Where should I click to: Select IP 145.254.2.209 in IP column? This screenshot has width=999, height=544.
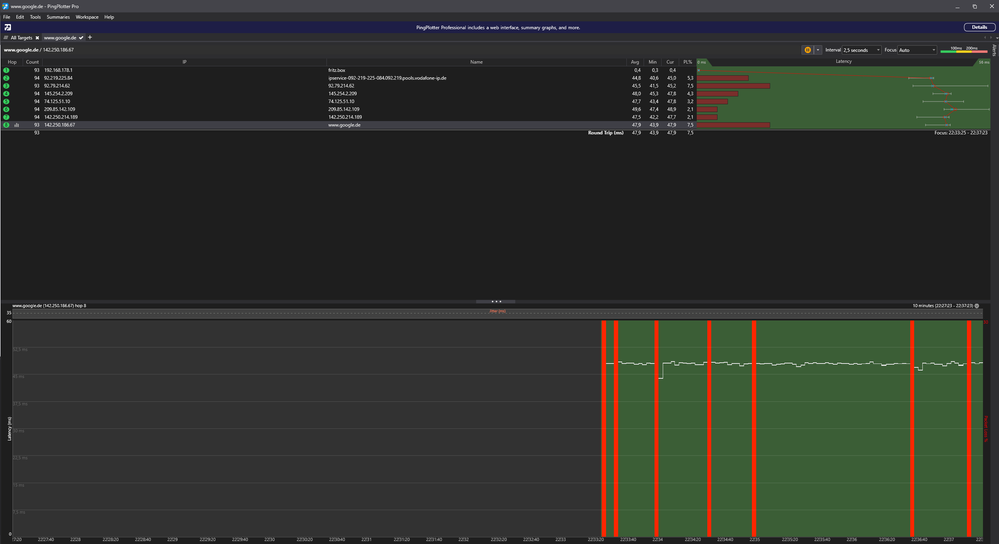(57, 94)
